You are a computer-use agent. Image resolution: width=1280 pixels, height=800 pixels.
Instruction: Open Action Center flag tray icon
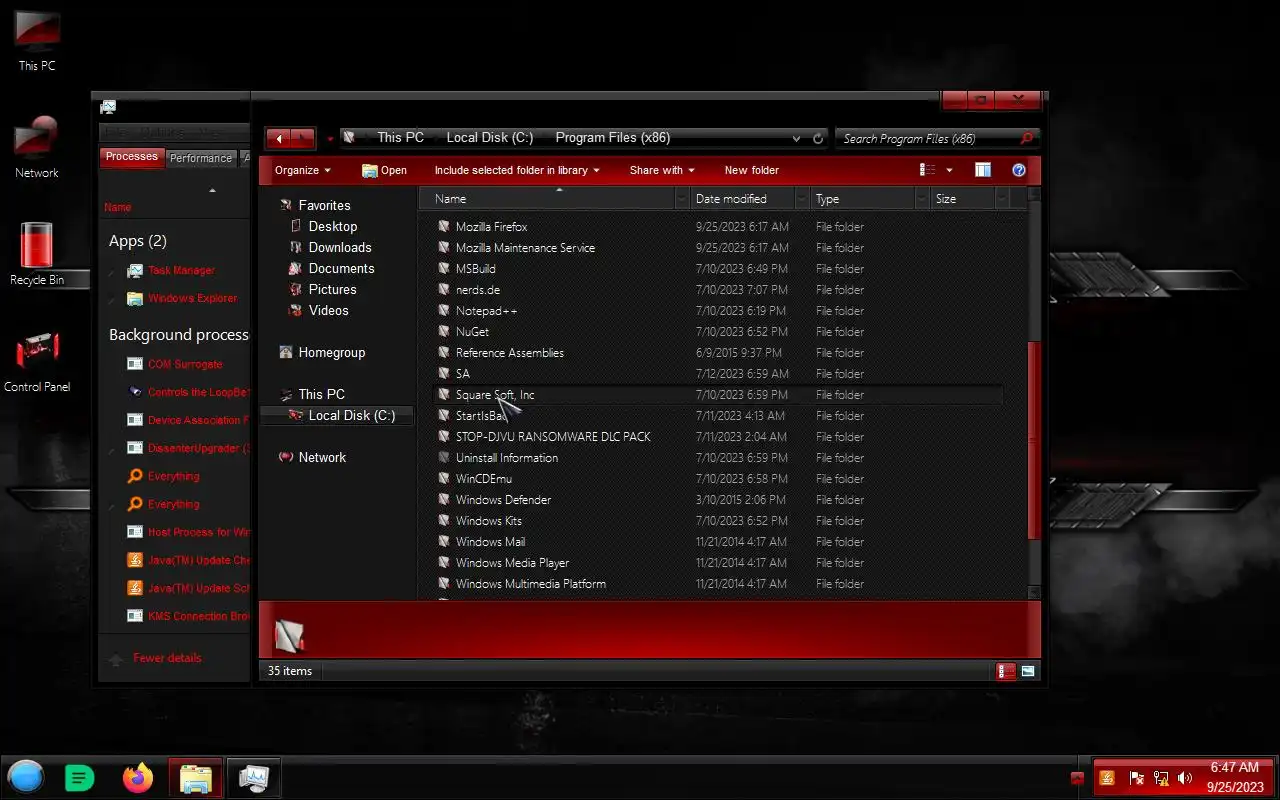pyautogui.click(x=1136, y=778)
